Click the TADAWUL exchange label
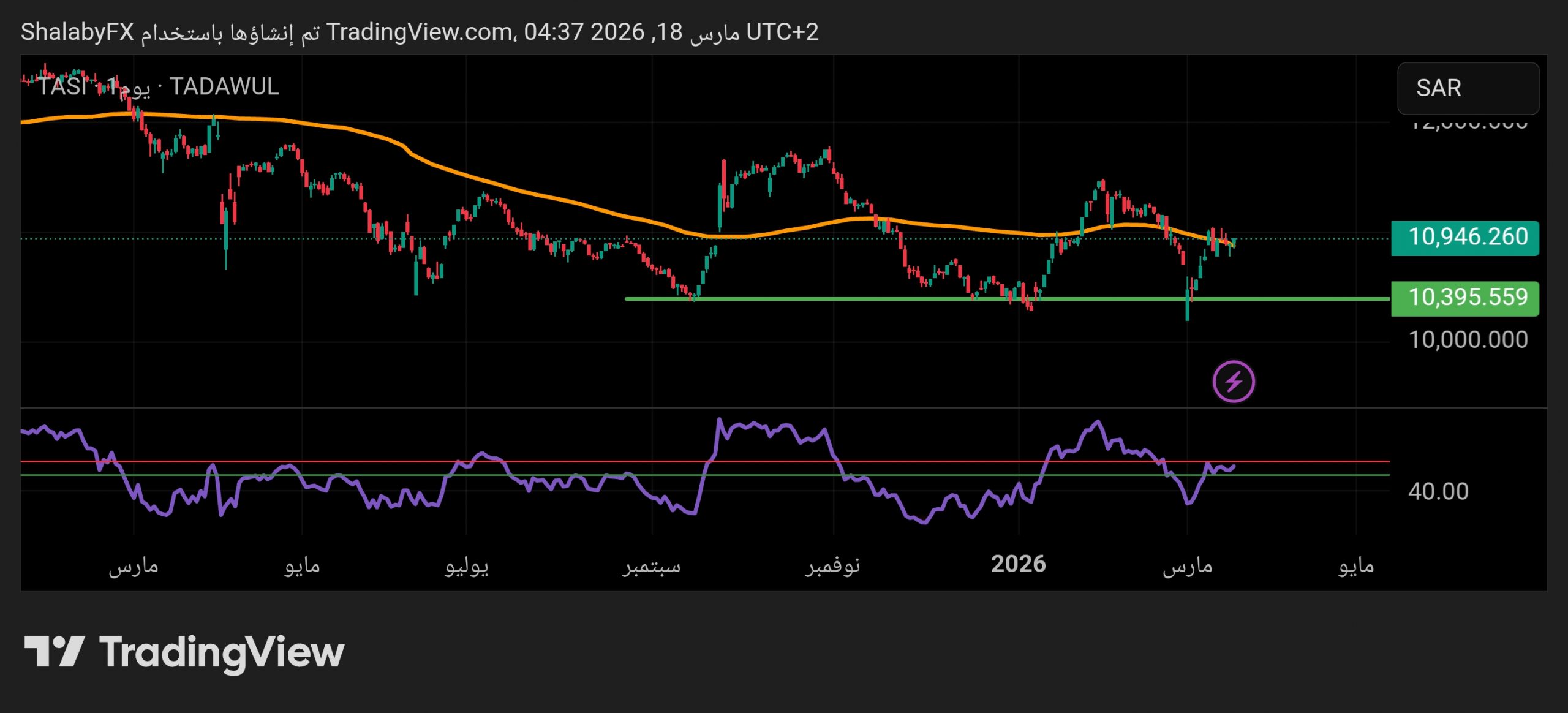1568x713 pixels. (224, 87)
